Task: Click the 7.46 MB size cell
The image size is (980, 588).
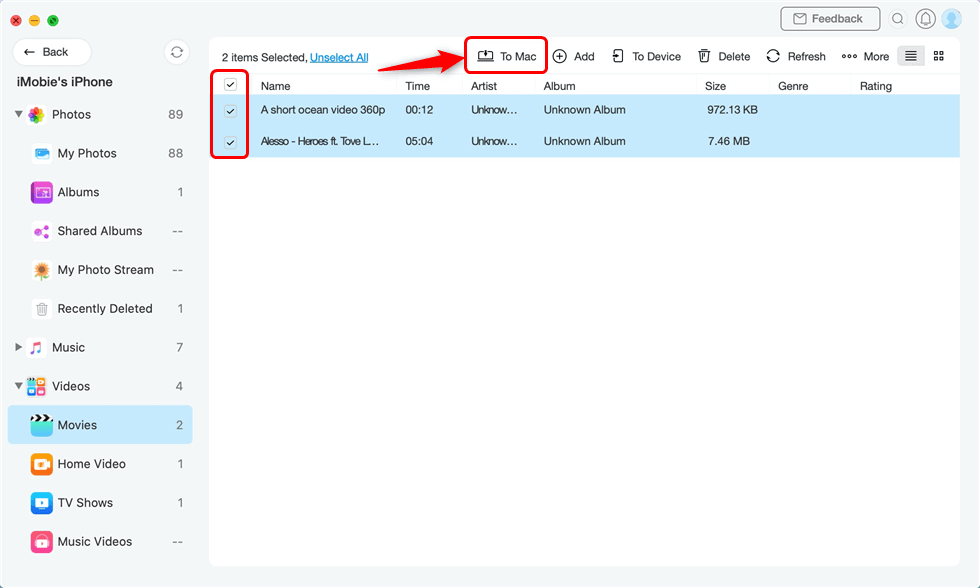Action: (x=729, y=141)
